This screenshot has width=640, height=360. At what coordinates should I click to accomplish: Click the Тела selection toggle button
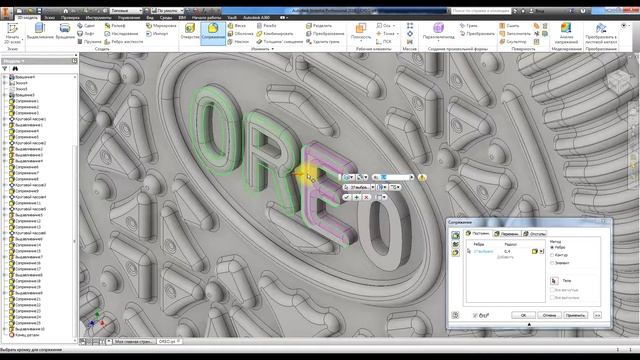(554, 281)
